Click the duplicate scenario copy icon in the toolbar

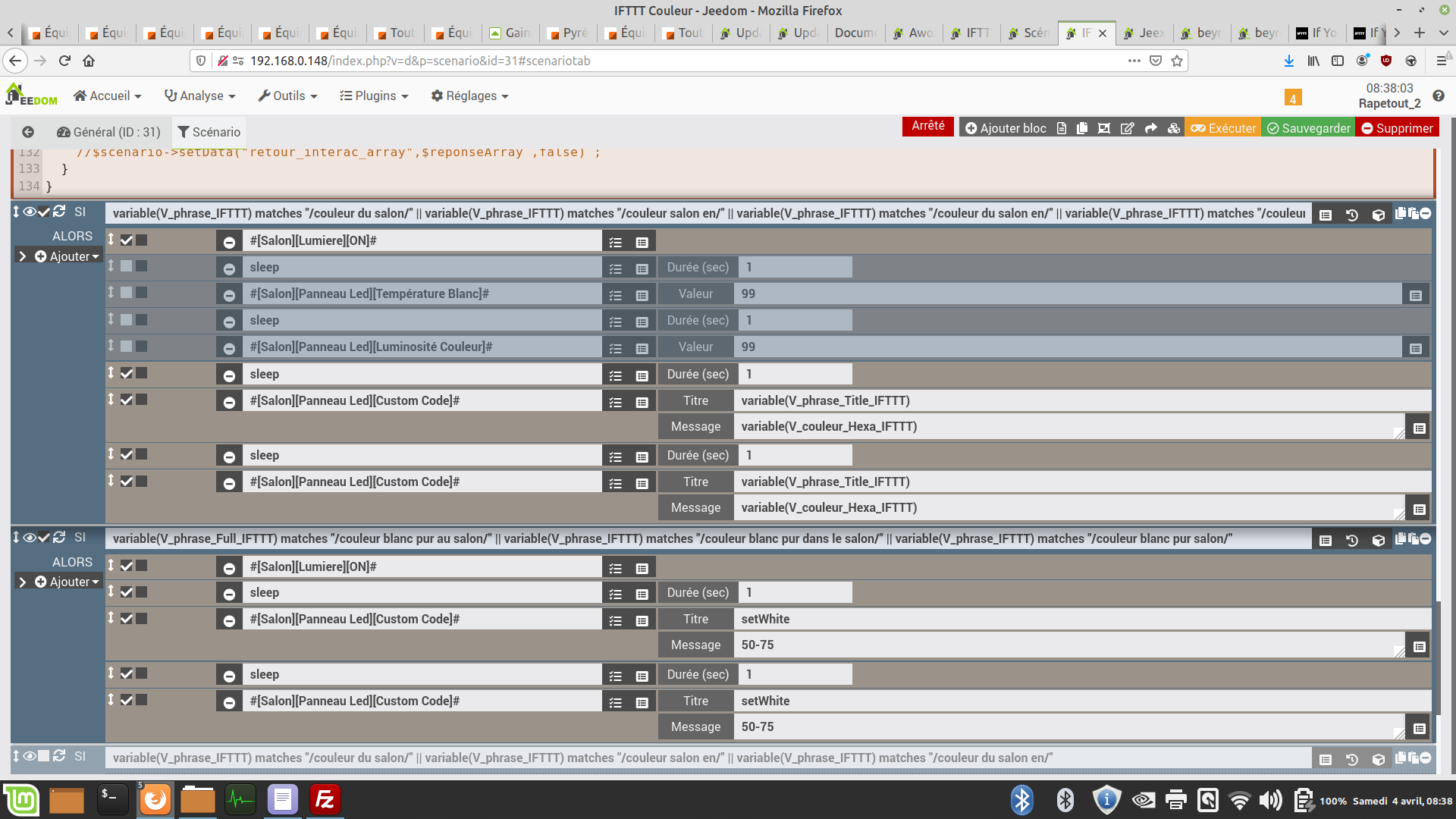[x=1082, y=128]
